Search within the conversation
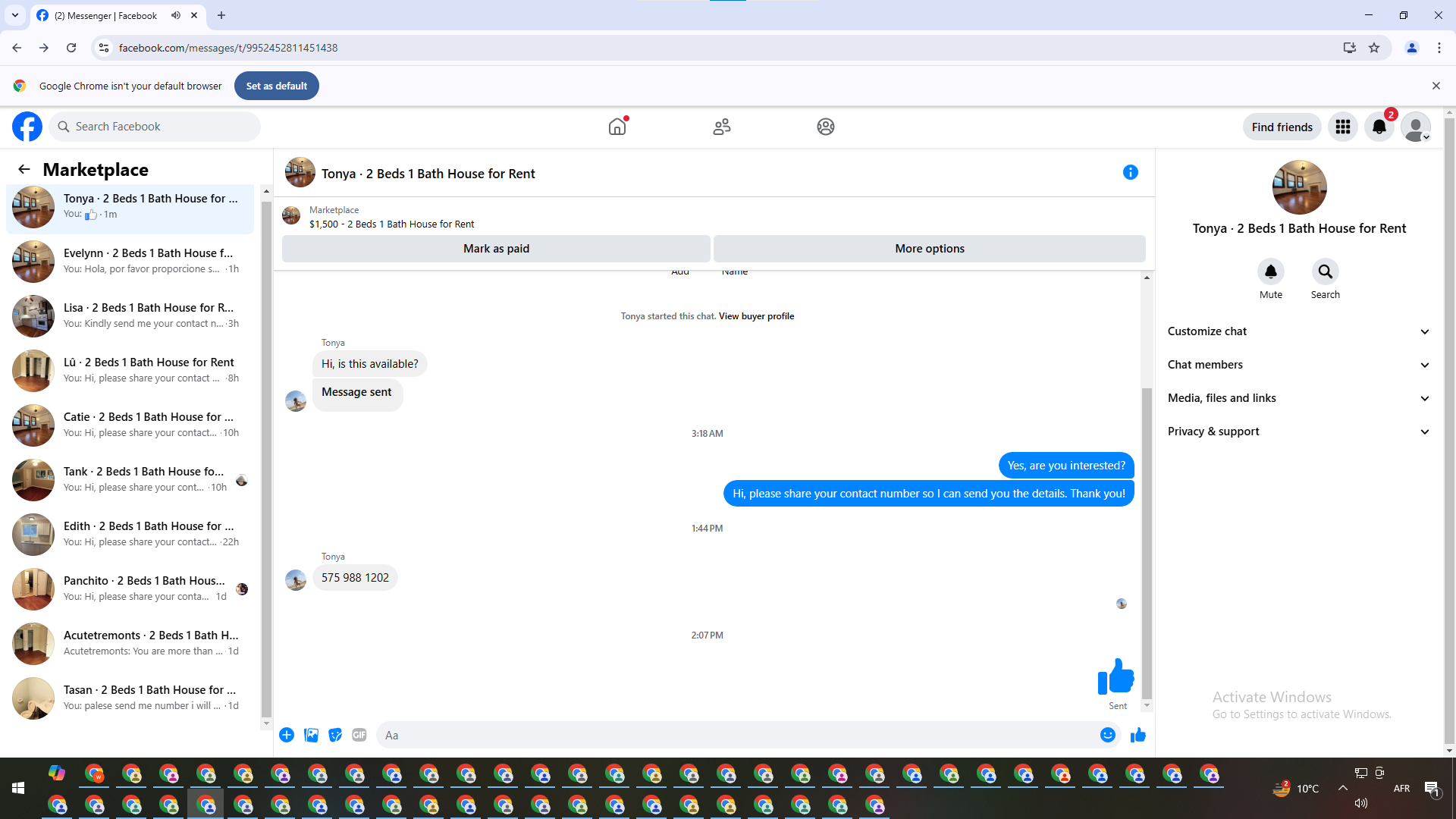Image resolution: width=1456 pixels, height=819 pixels. (1326, 271)
